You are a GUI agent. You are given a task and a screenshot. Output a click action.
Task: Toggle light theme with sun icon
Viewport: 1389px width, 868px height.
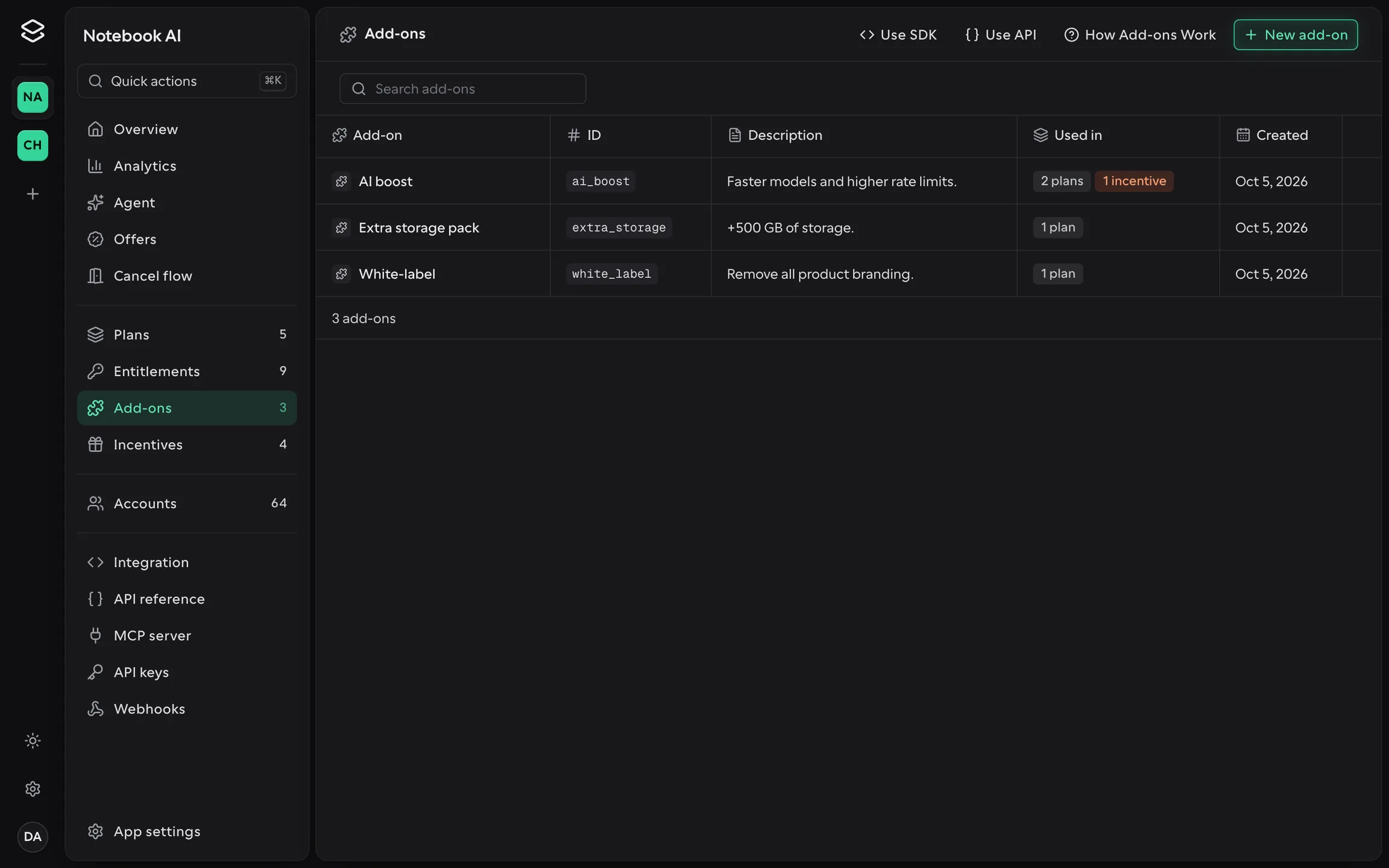click(33, 740)
